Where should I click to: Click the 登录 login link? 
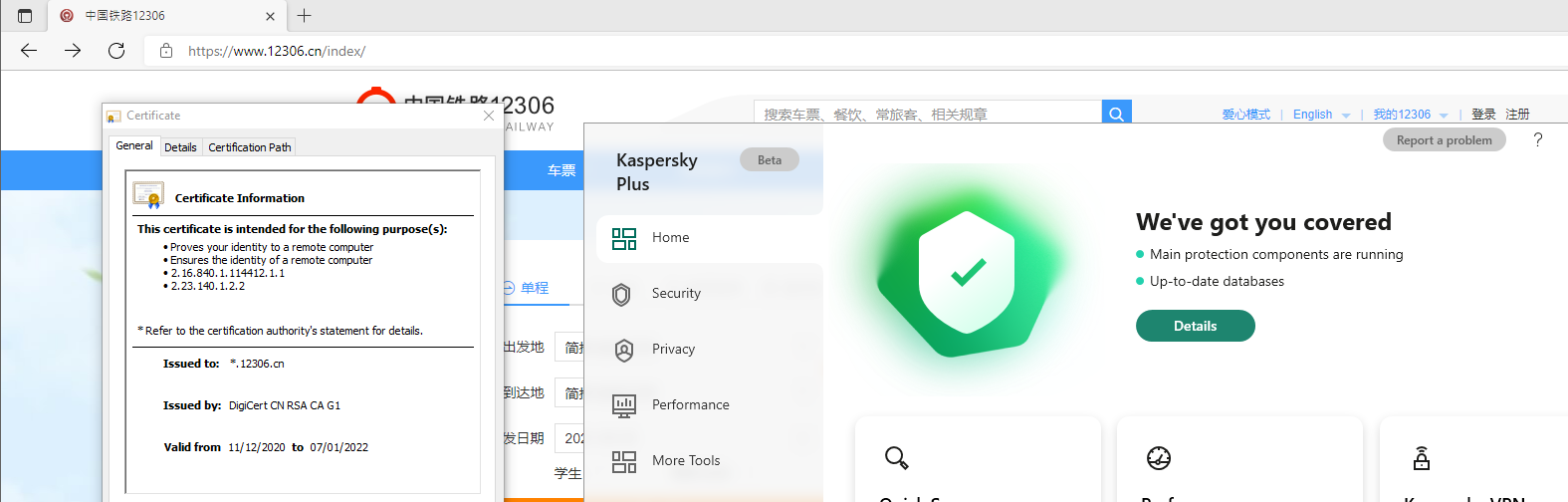(1483, 115)
